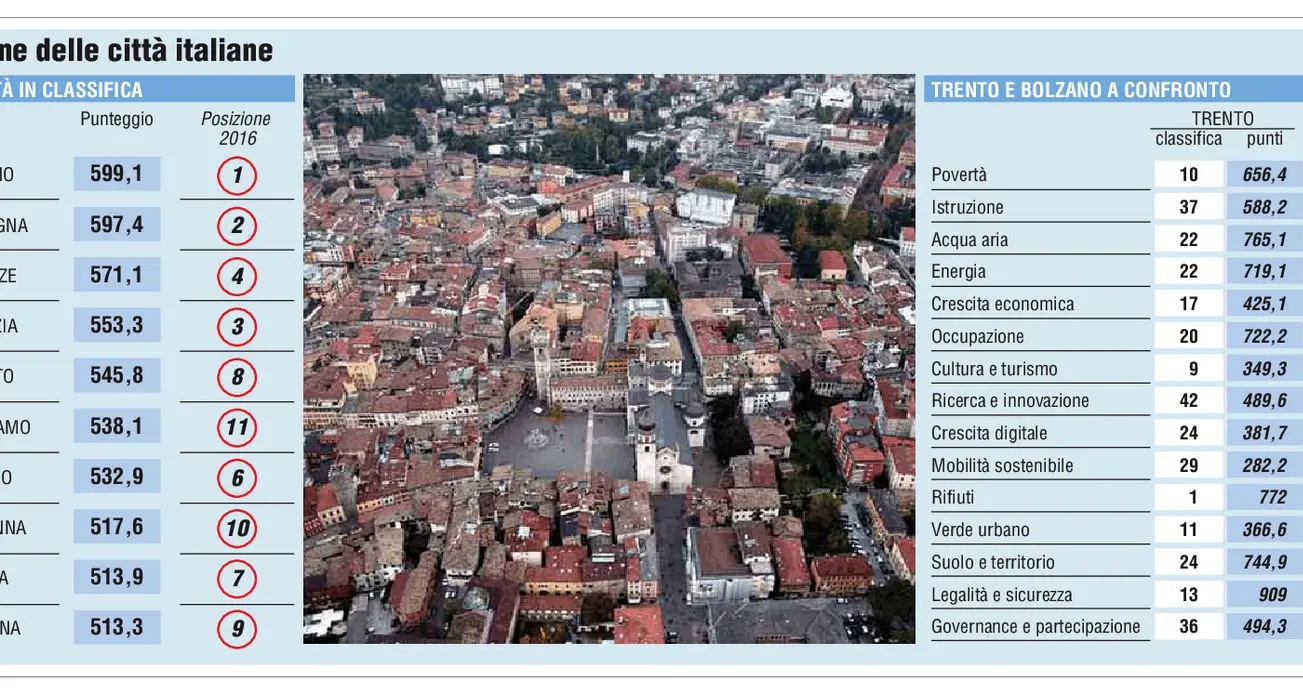Click the punti value 772 for Rifiuti

pyautogui.click(x=1265, y=498)
